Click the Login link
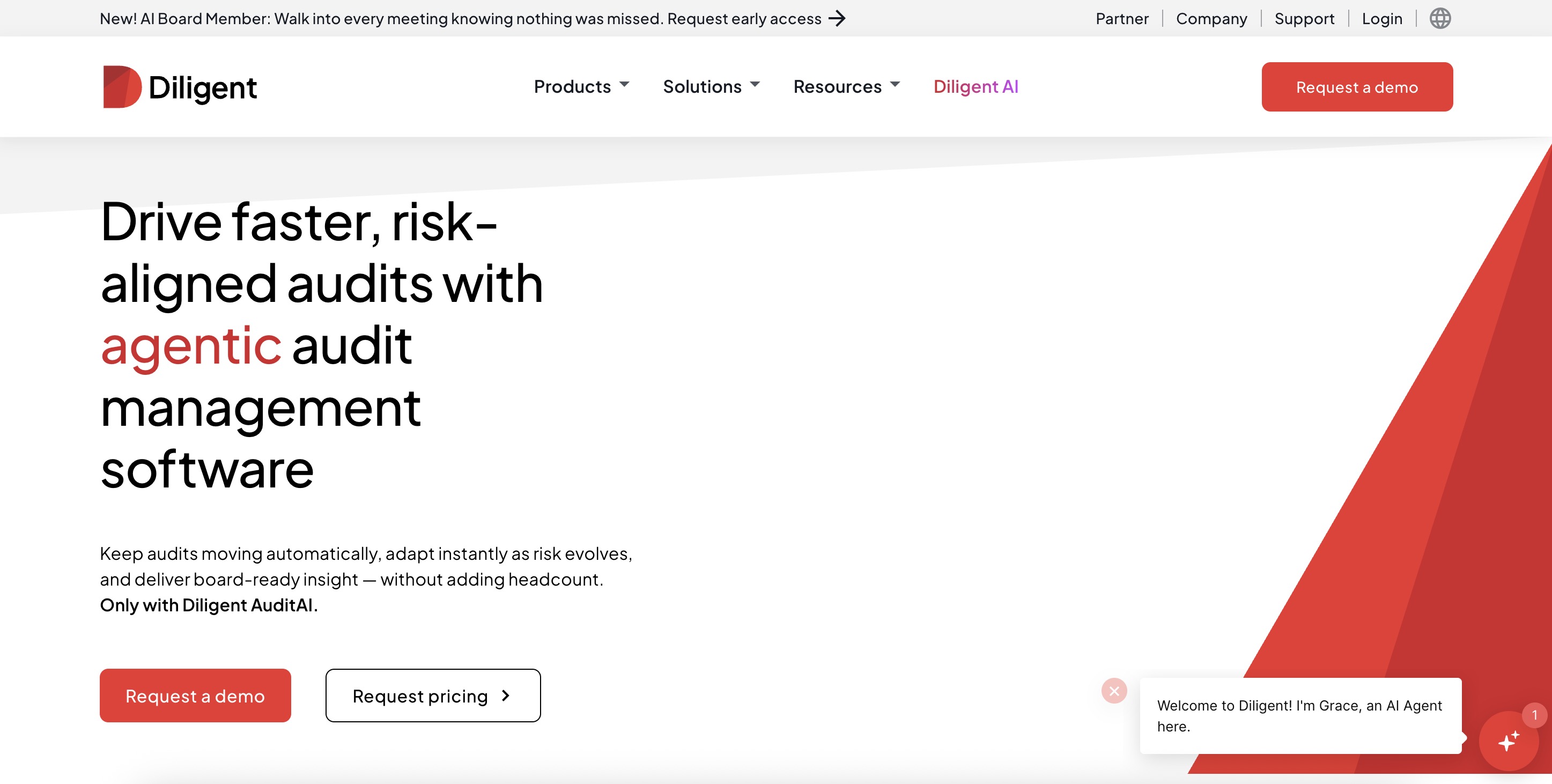 1381,19
